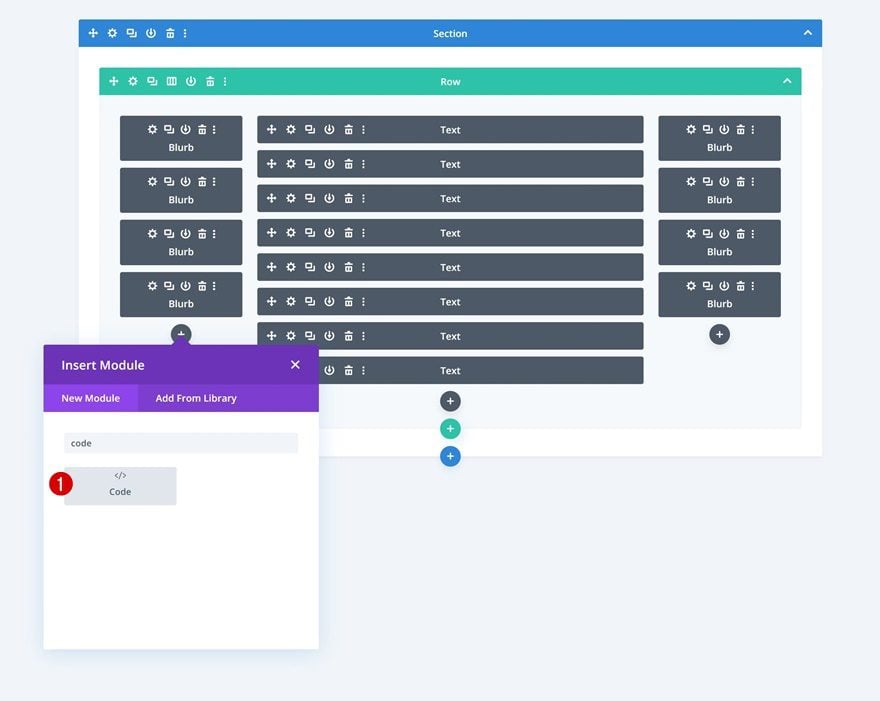Switch to Add From Library tab
Viewport: 880px width, 701px height.
(x=196, y=398)
